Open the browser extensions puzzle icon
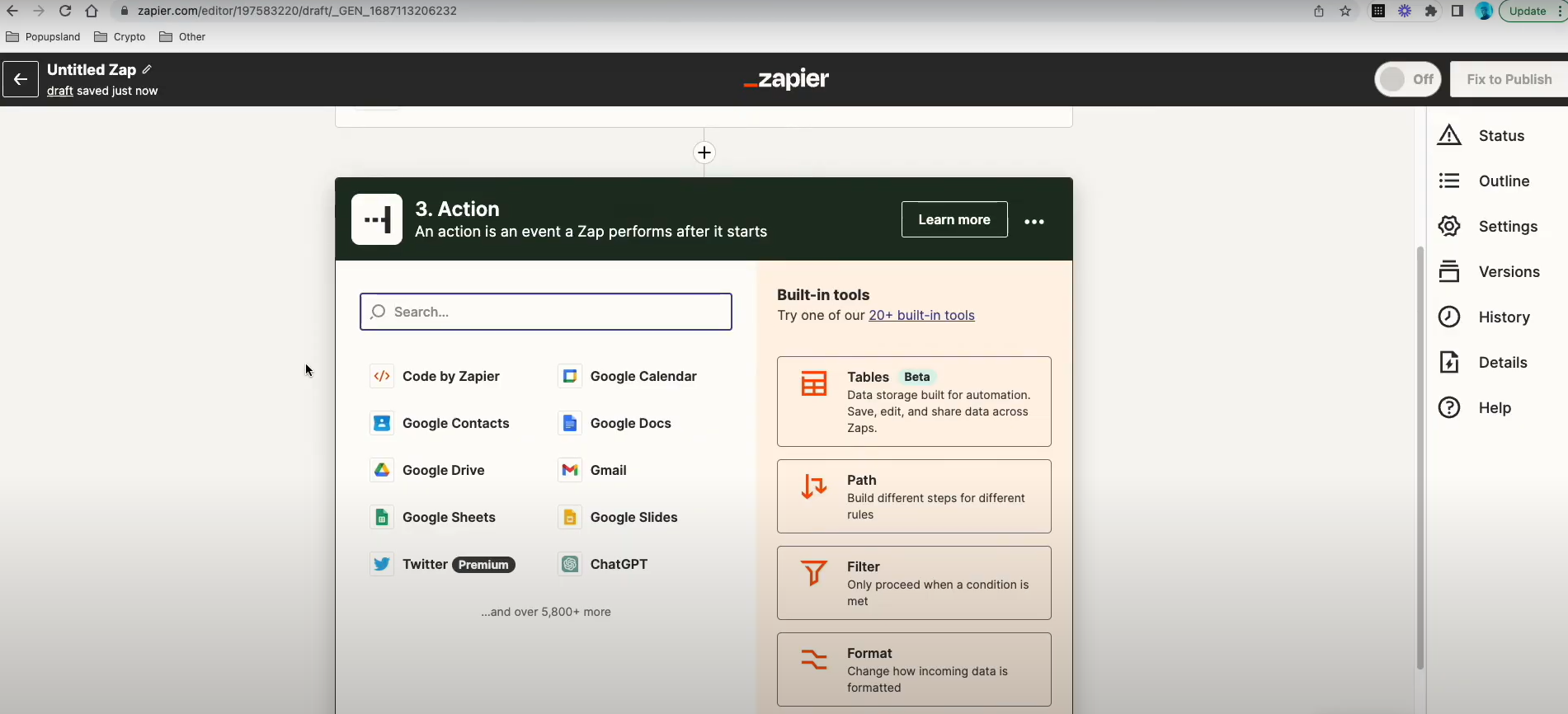 [x=1431, y=11]
